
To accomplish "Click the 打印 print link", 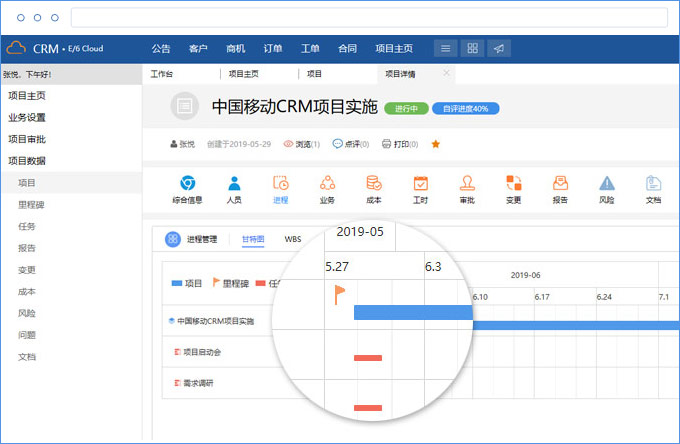I will coord(400,144).
